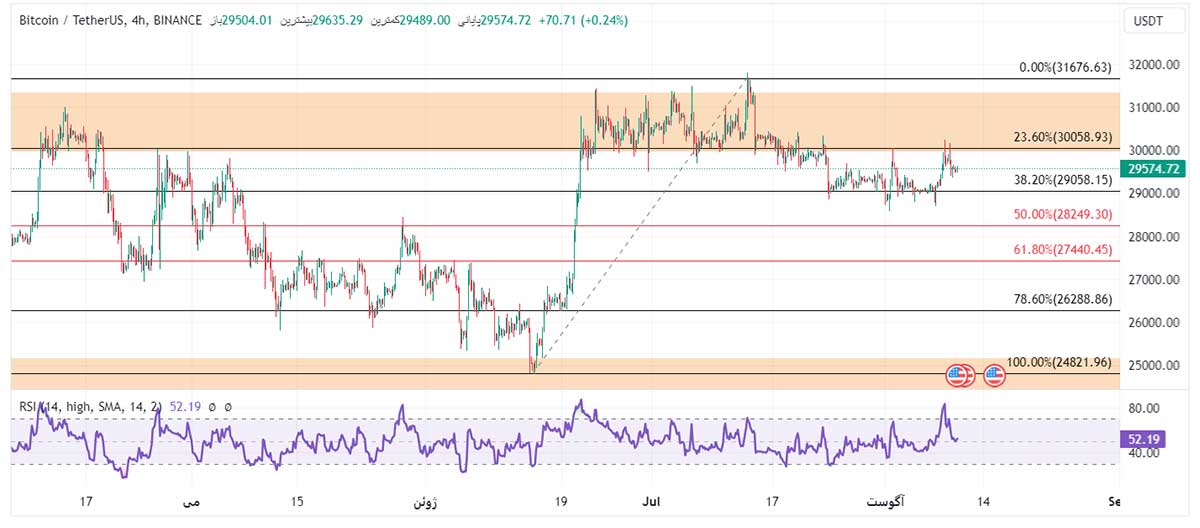Click the 31000.00 price axis label
The height and width of the screenshot is (528, 1200).
click(x=1155, y=108)
